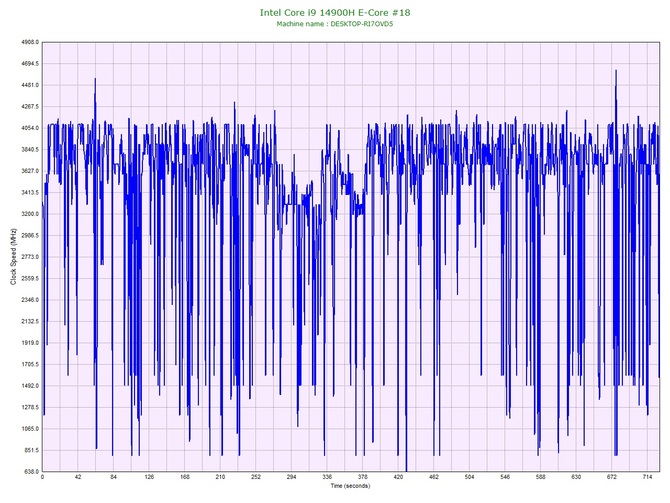The height and width of the screenshot is (503, 670).
Task: Select the 588 tick on the time axis
Action: (541, 477)
